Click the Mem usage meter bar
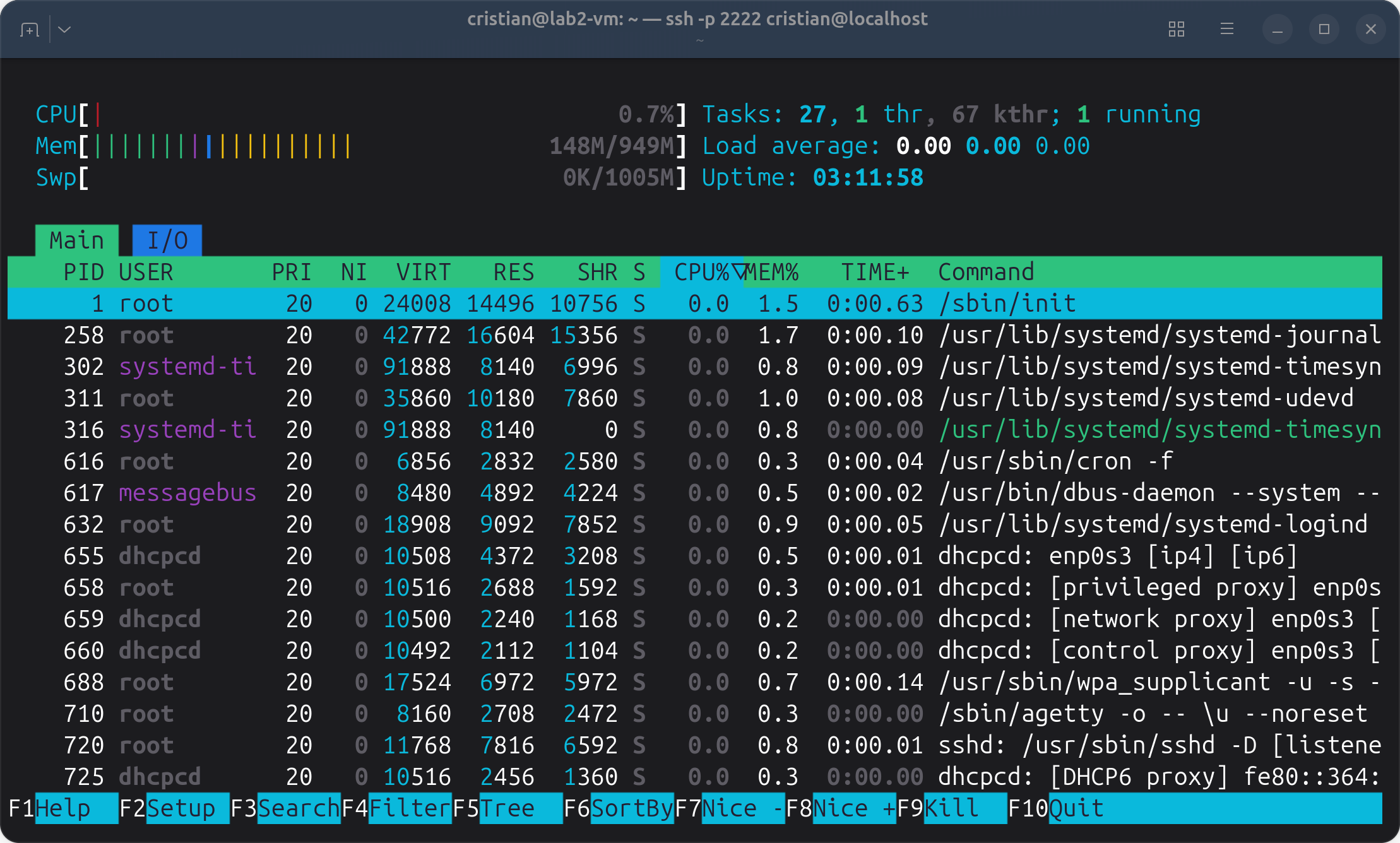The image size is (1400, 843). 361,146
